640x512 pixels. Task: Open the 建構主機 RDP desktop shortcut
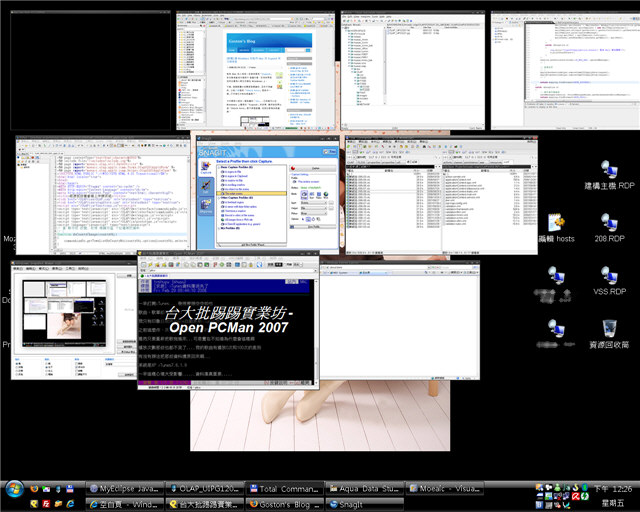(609, 176)
